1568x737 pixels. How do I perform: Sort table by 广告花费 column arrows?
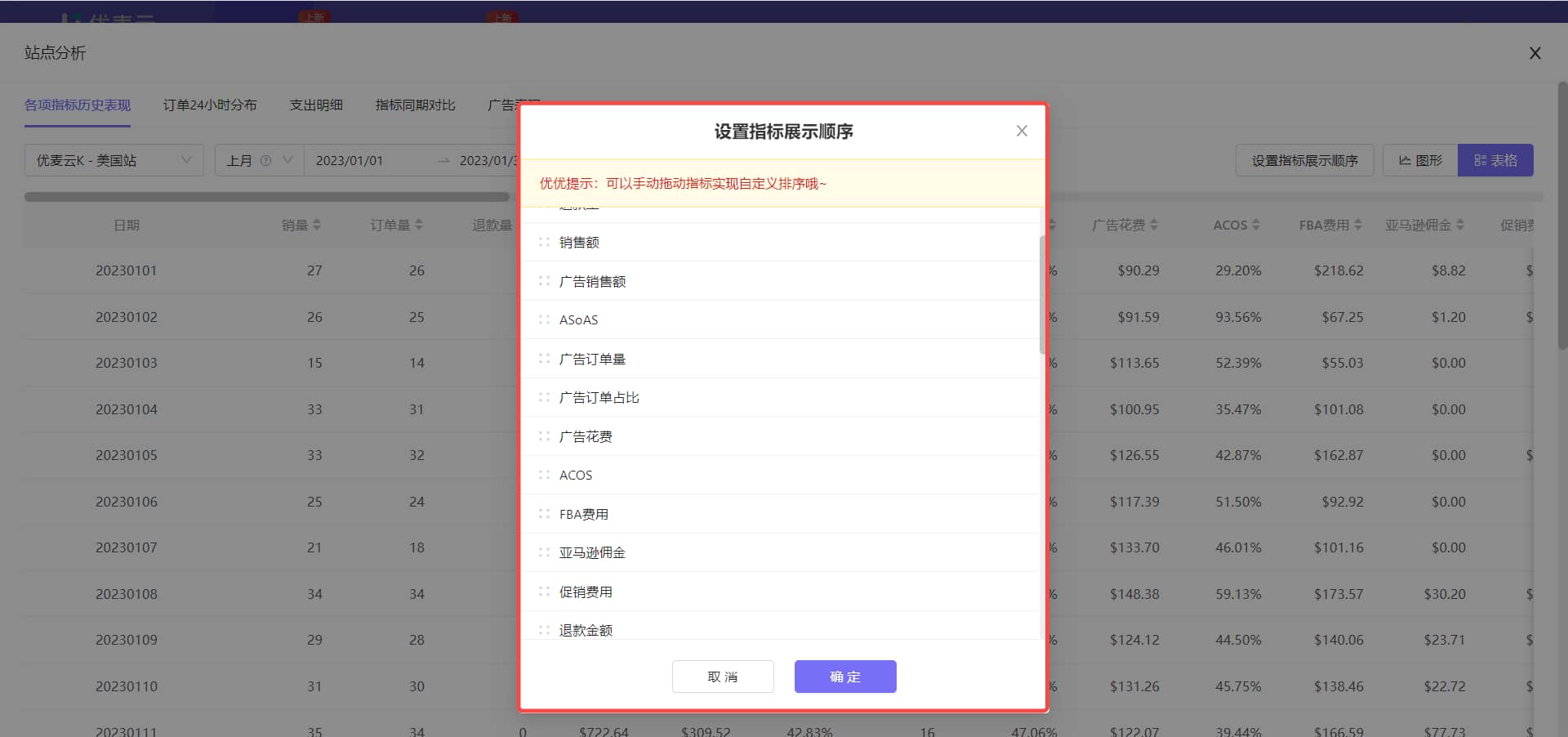[x=1154, y=225]
